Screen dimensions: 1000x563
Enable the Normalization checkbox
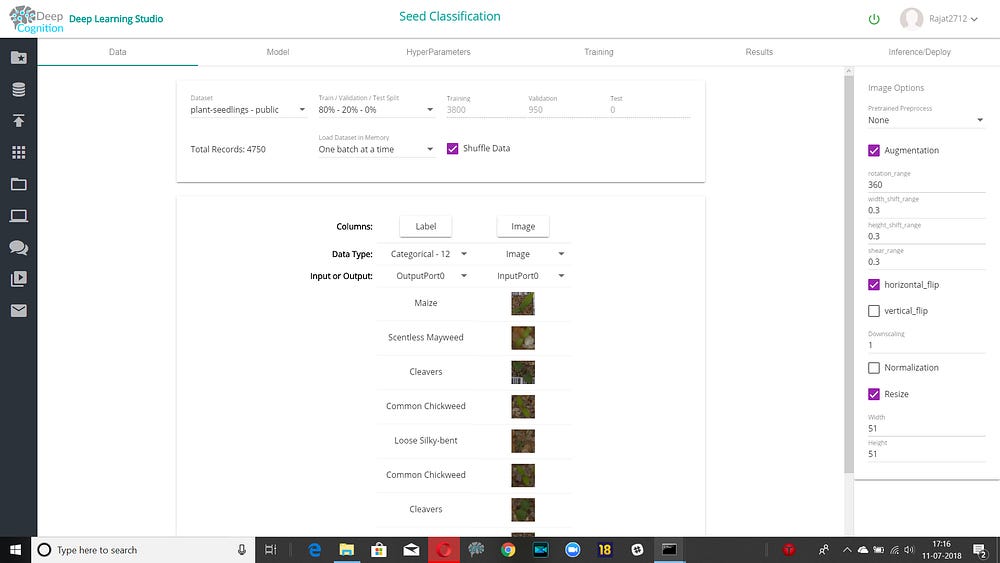pos(874,368)
